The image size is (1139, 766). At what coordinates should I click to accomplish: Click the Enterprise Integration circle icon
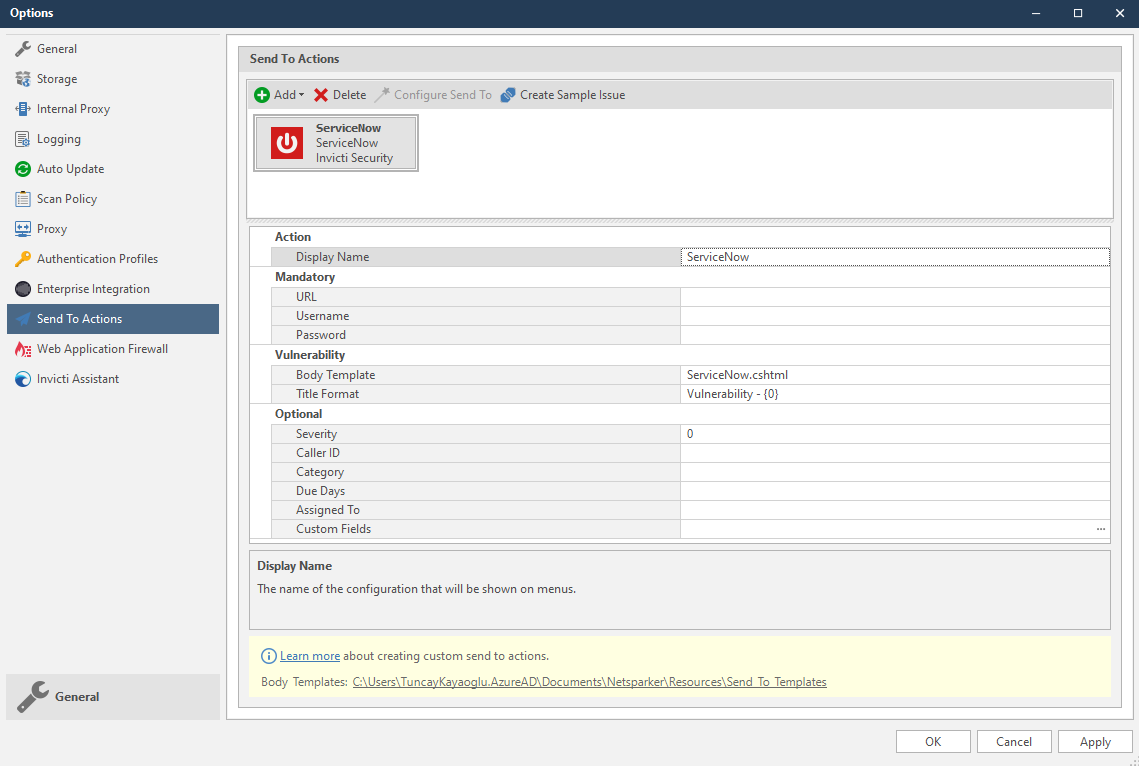pos(23,289)
